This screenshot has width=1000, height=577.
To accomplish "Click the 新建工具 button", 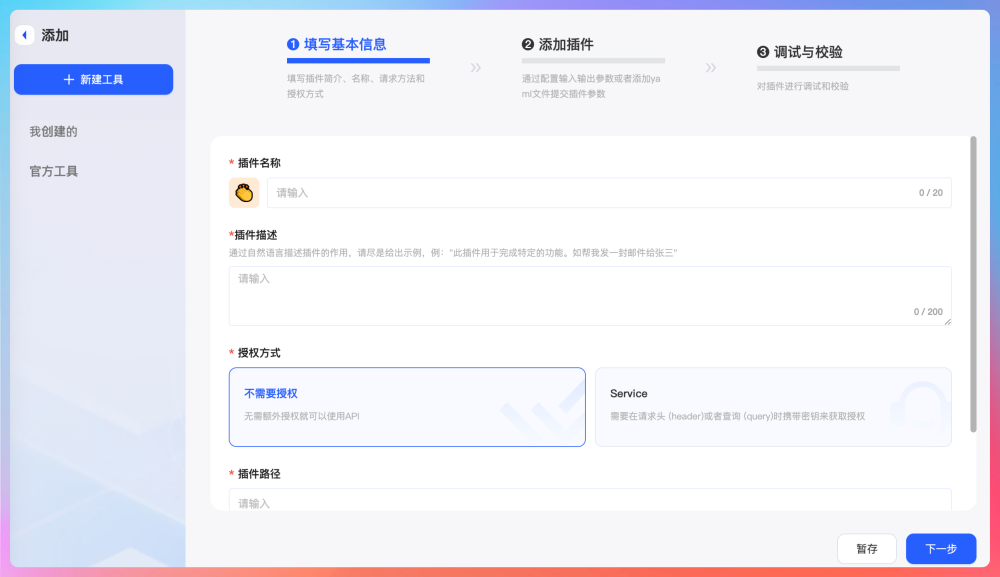I will pyautogui.click(x=93, y=79).
